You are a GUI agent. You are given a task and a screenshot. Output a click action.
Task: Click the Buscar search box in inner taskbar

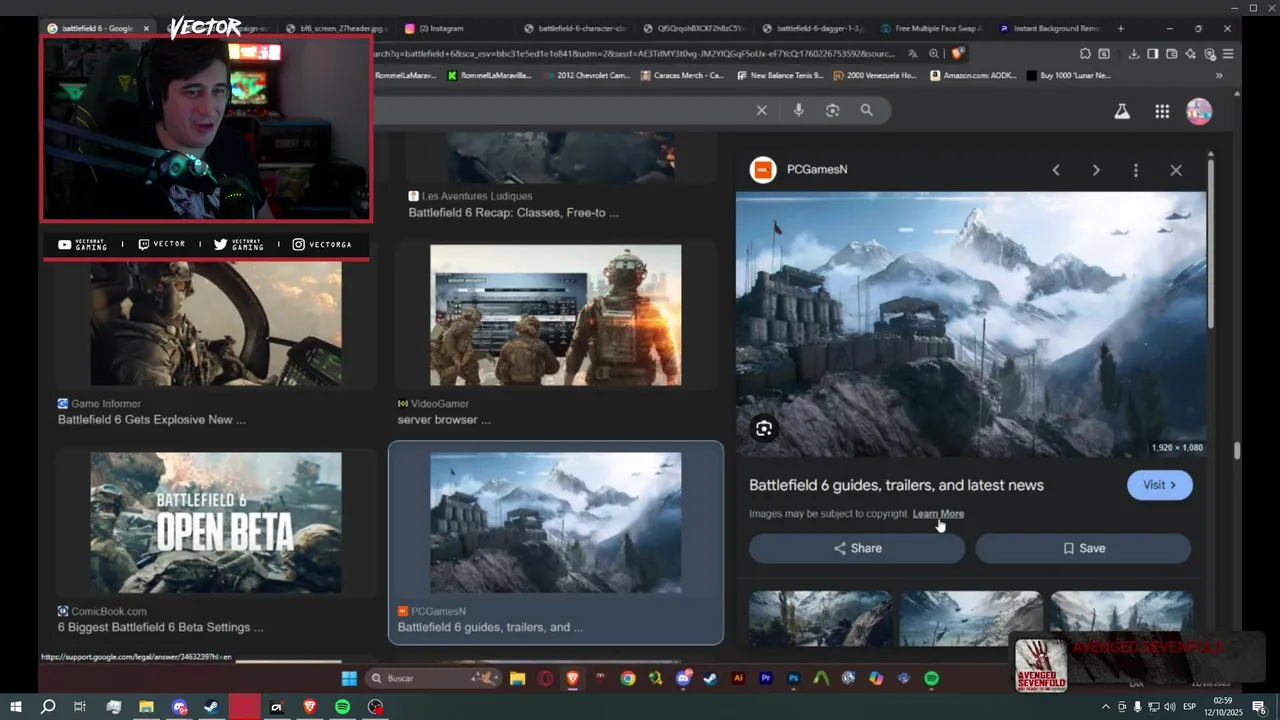click(x=432, y=678)
